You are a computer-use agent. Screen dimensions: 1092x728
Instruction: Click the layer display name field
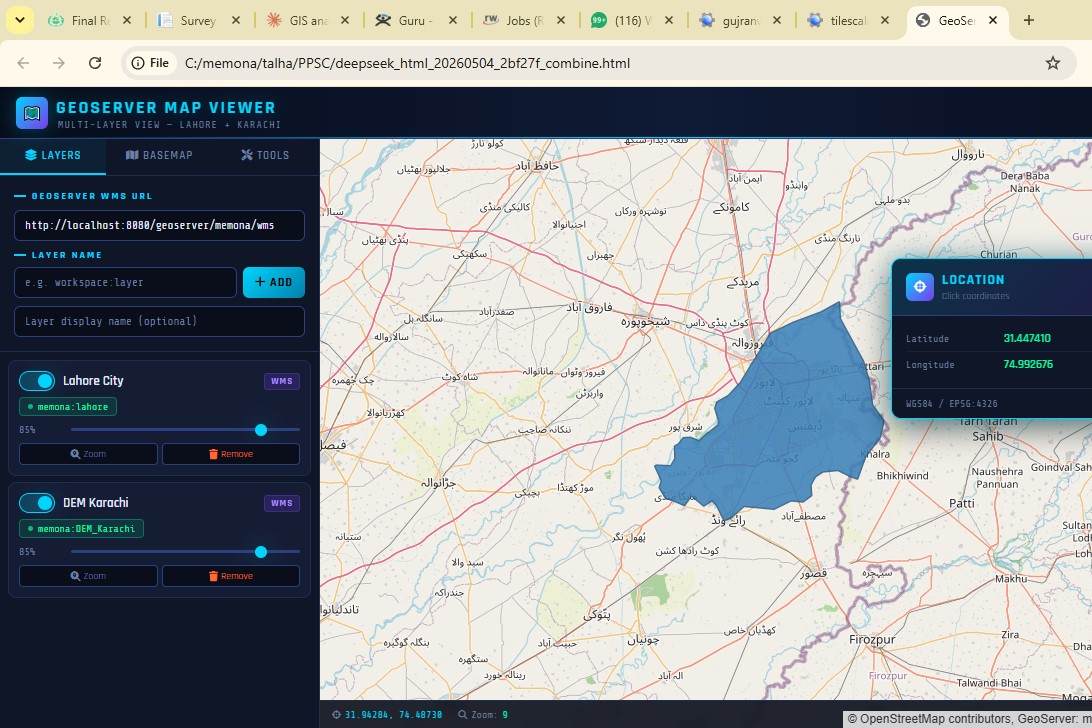pyautogui.click(x=159, y=321)
